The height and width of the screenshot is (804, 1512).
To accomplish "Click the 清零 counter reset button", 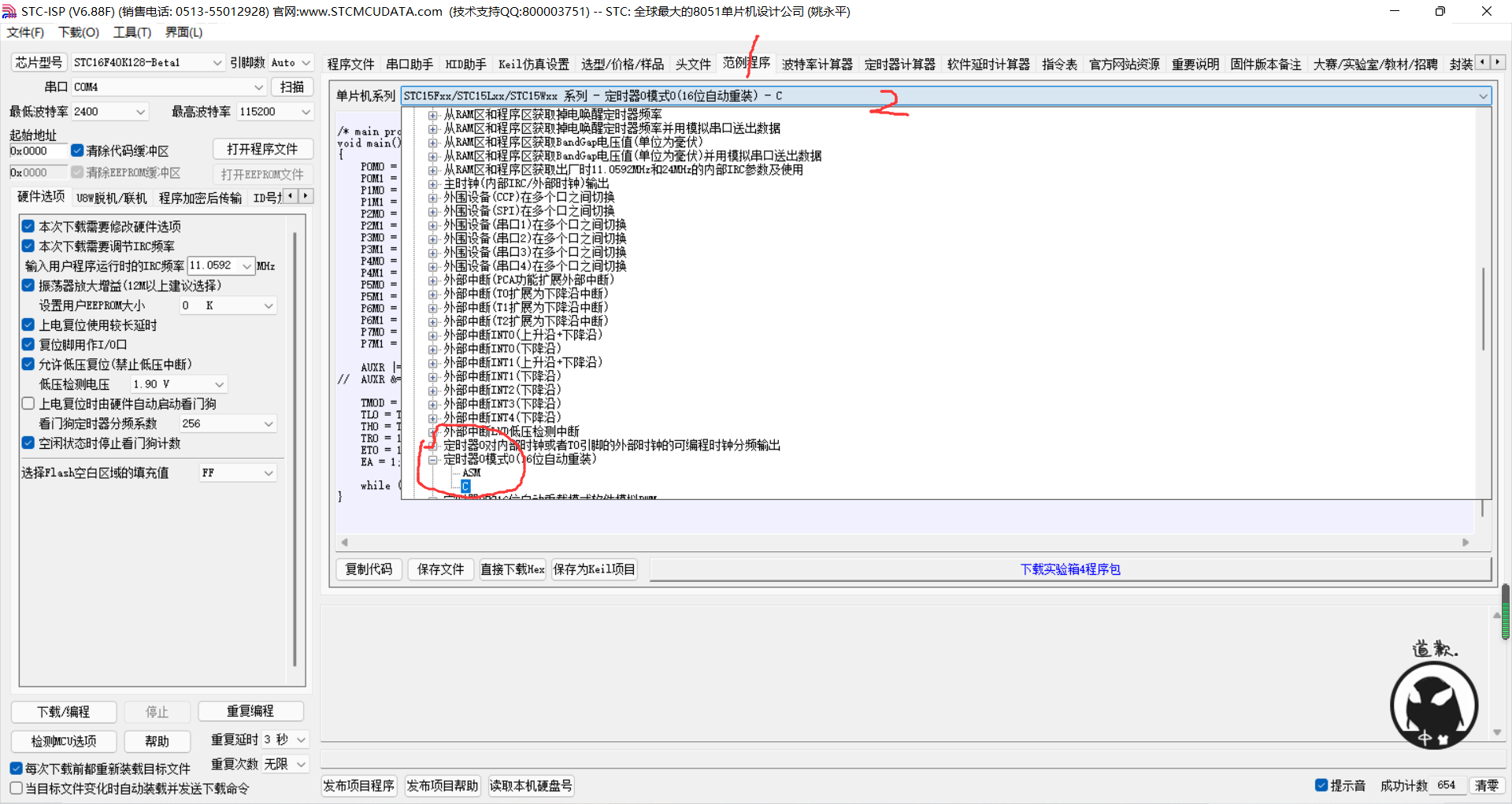I will (1487, 785).
